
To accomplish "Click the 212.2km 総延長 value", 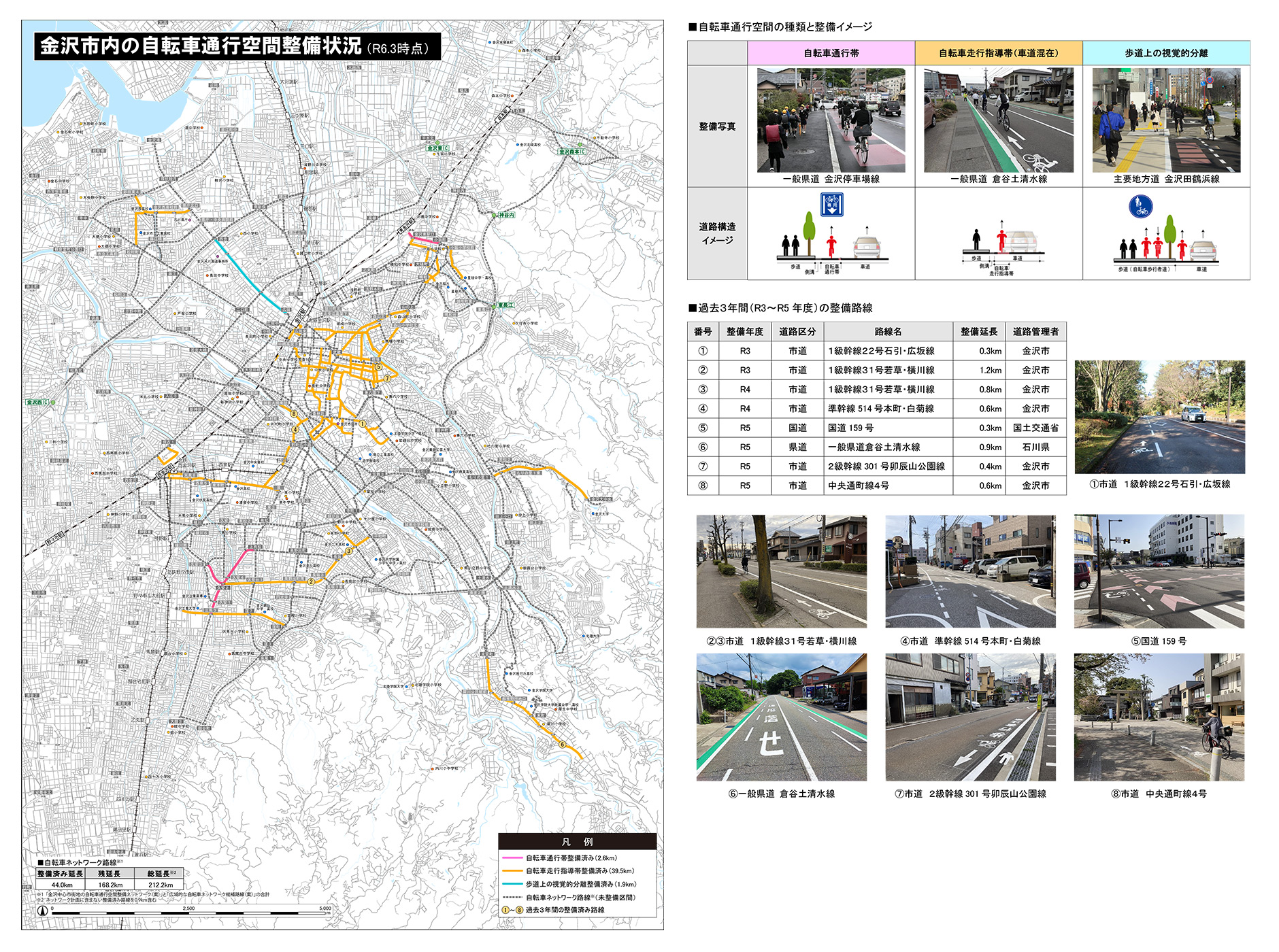I will click(160, 885).
